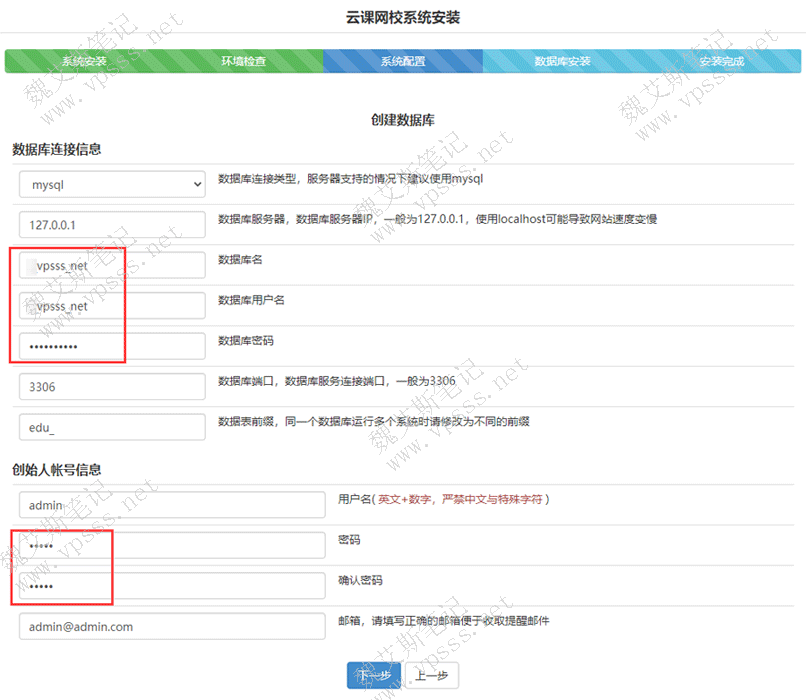Click the 创始人帐号信息 section heading
The image size is (806, 700).
[57, 469]
